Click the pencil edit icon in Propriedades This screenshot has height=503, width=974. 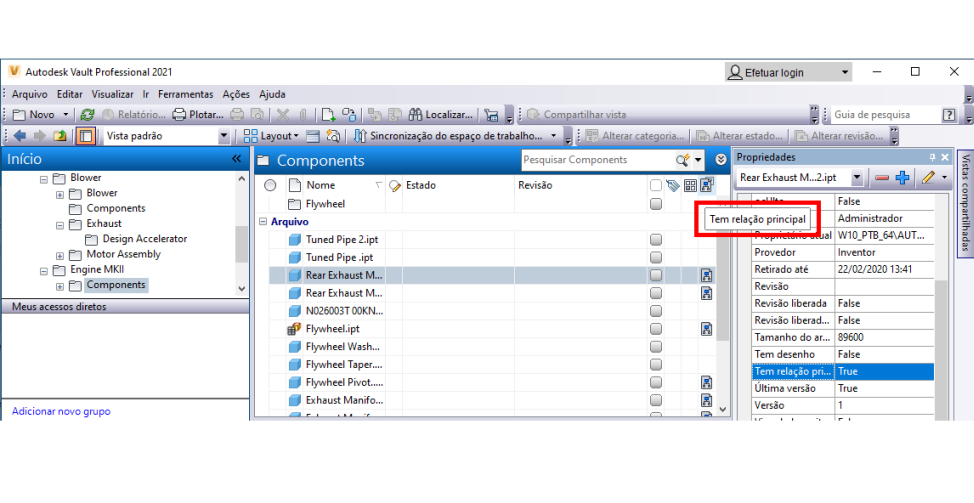[x=928, y=178]
